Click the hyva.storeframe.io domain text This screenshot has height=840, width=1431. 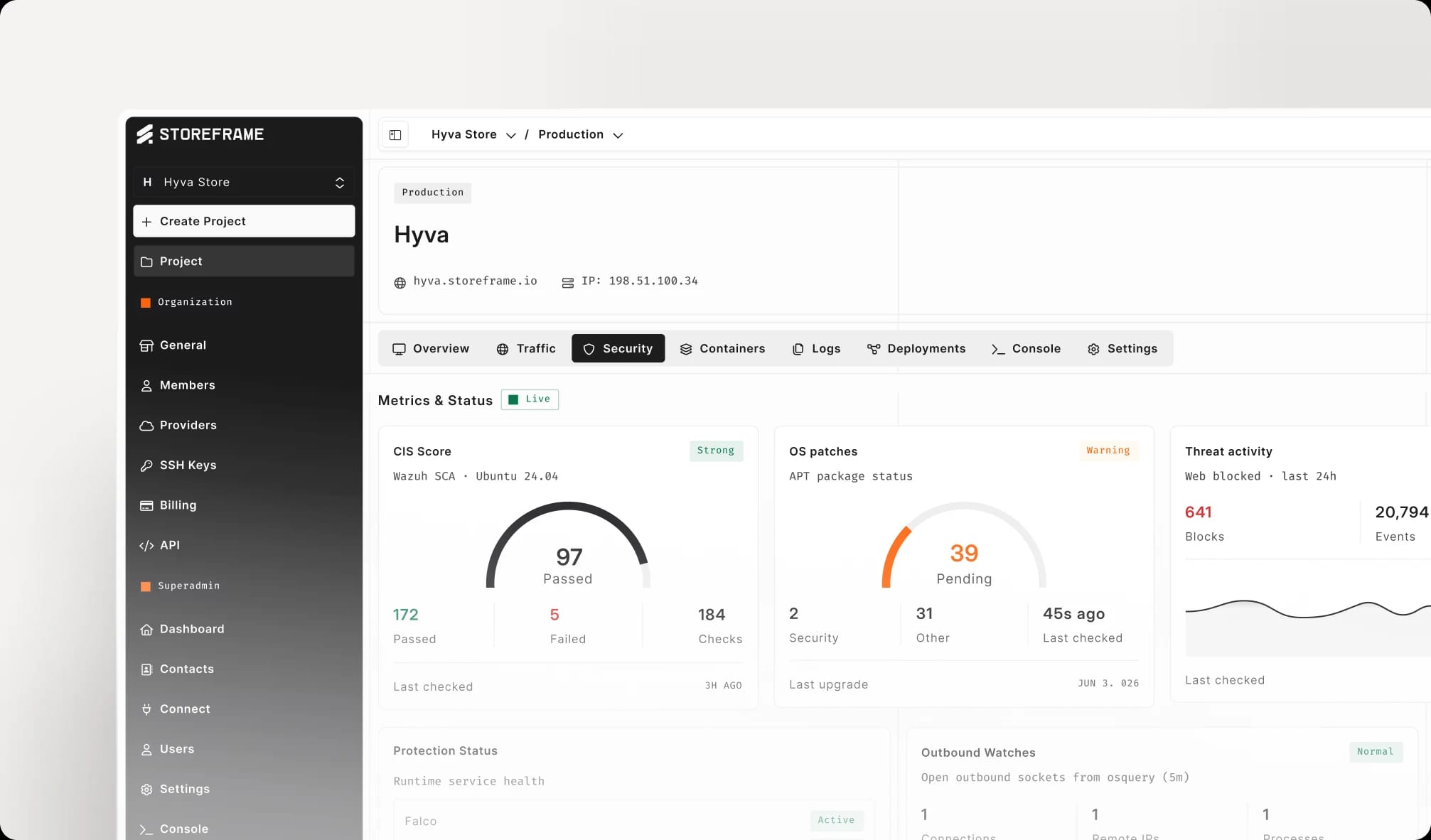[475, 281]
